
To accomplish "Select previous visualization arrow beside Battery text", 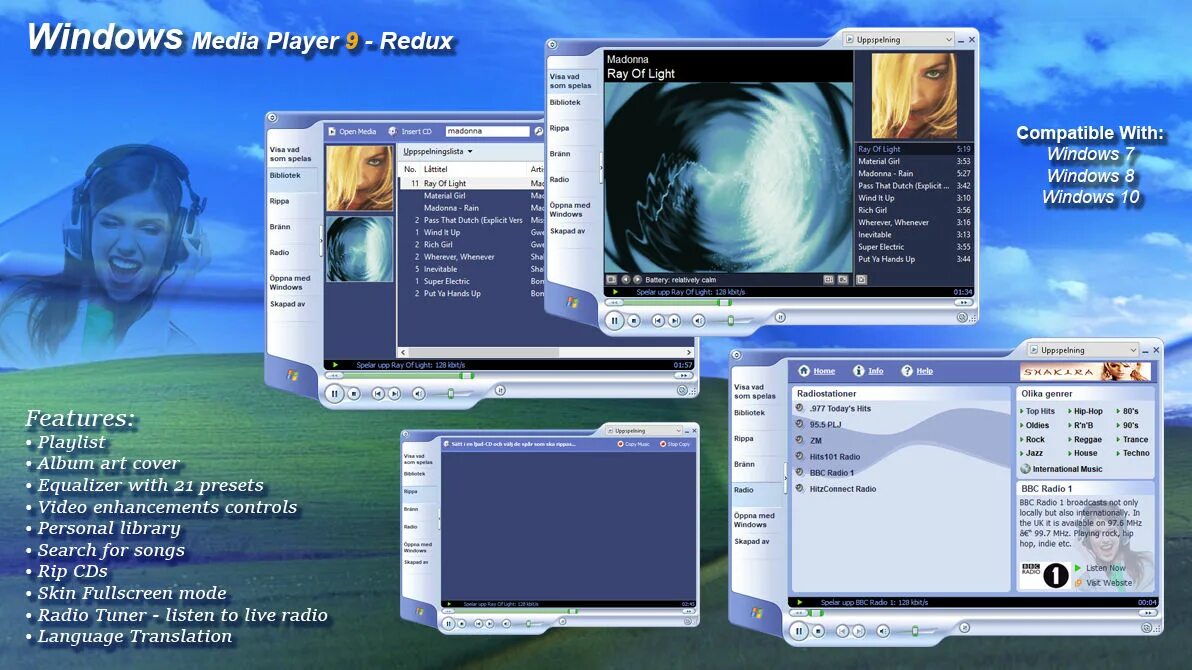I will pyautogui.click(x=626, y=280).
